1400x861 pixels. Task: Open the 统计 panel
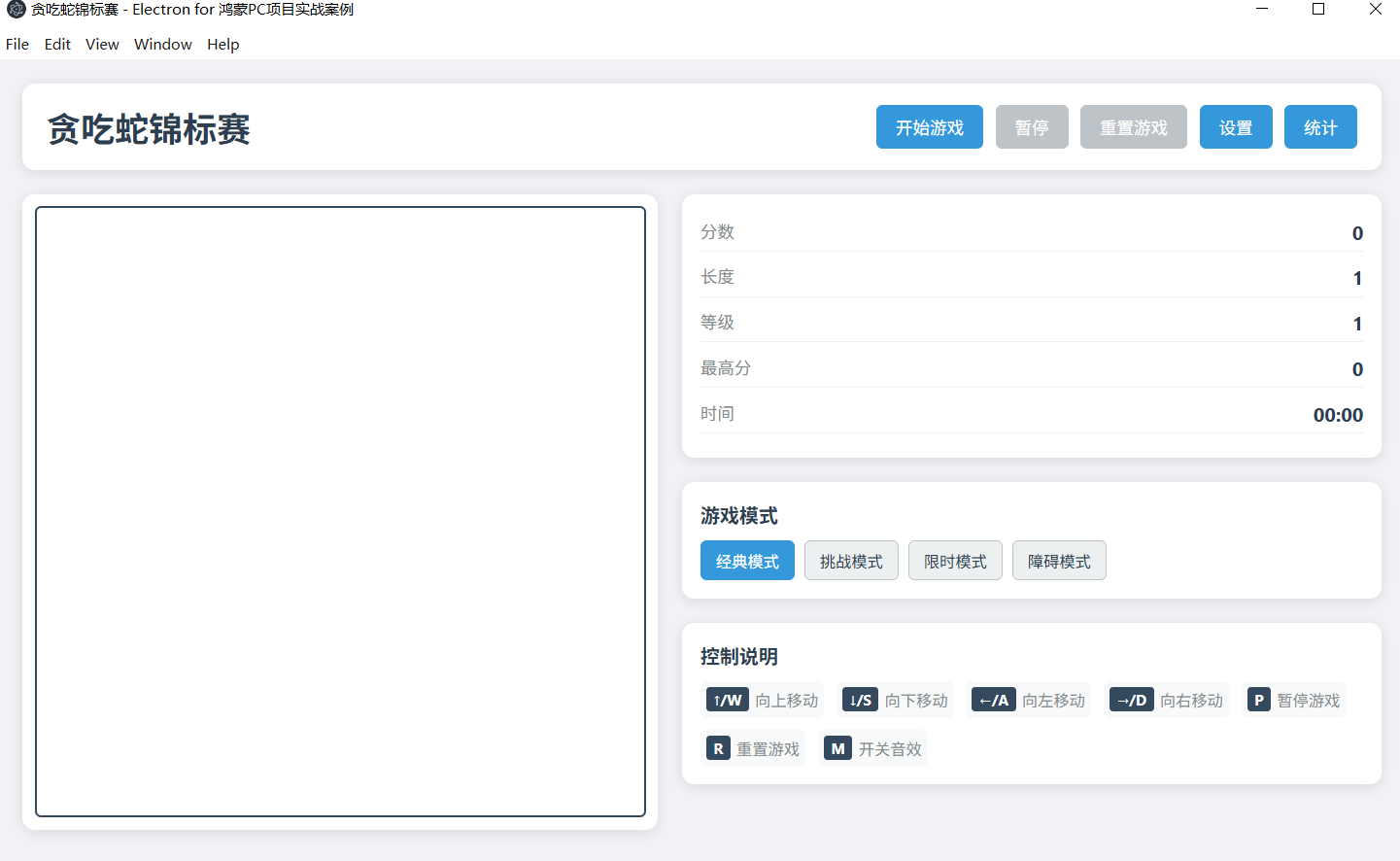pos(1320,127)
